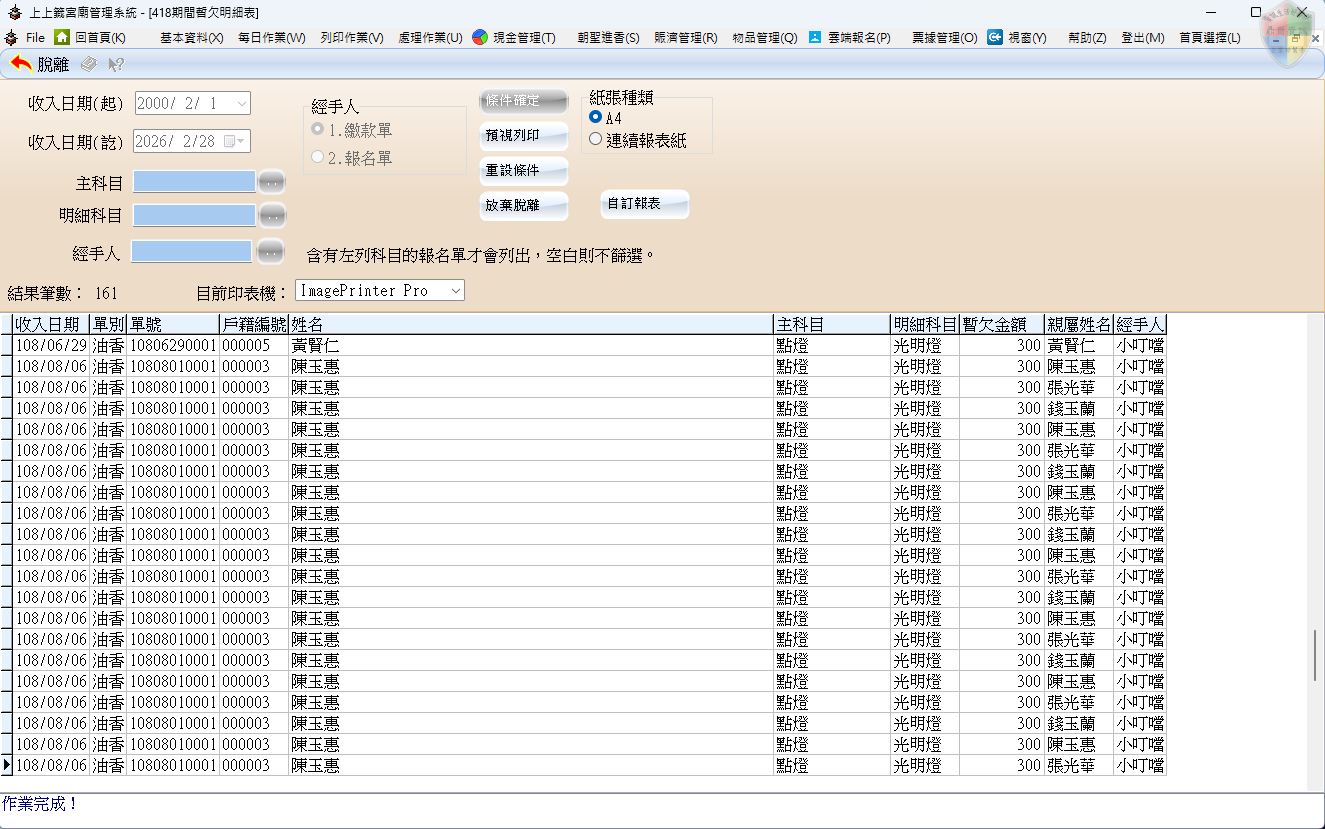Open the 明細科目 lookup ellipsis button
1325x829 pixels.
pos(271,216)
